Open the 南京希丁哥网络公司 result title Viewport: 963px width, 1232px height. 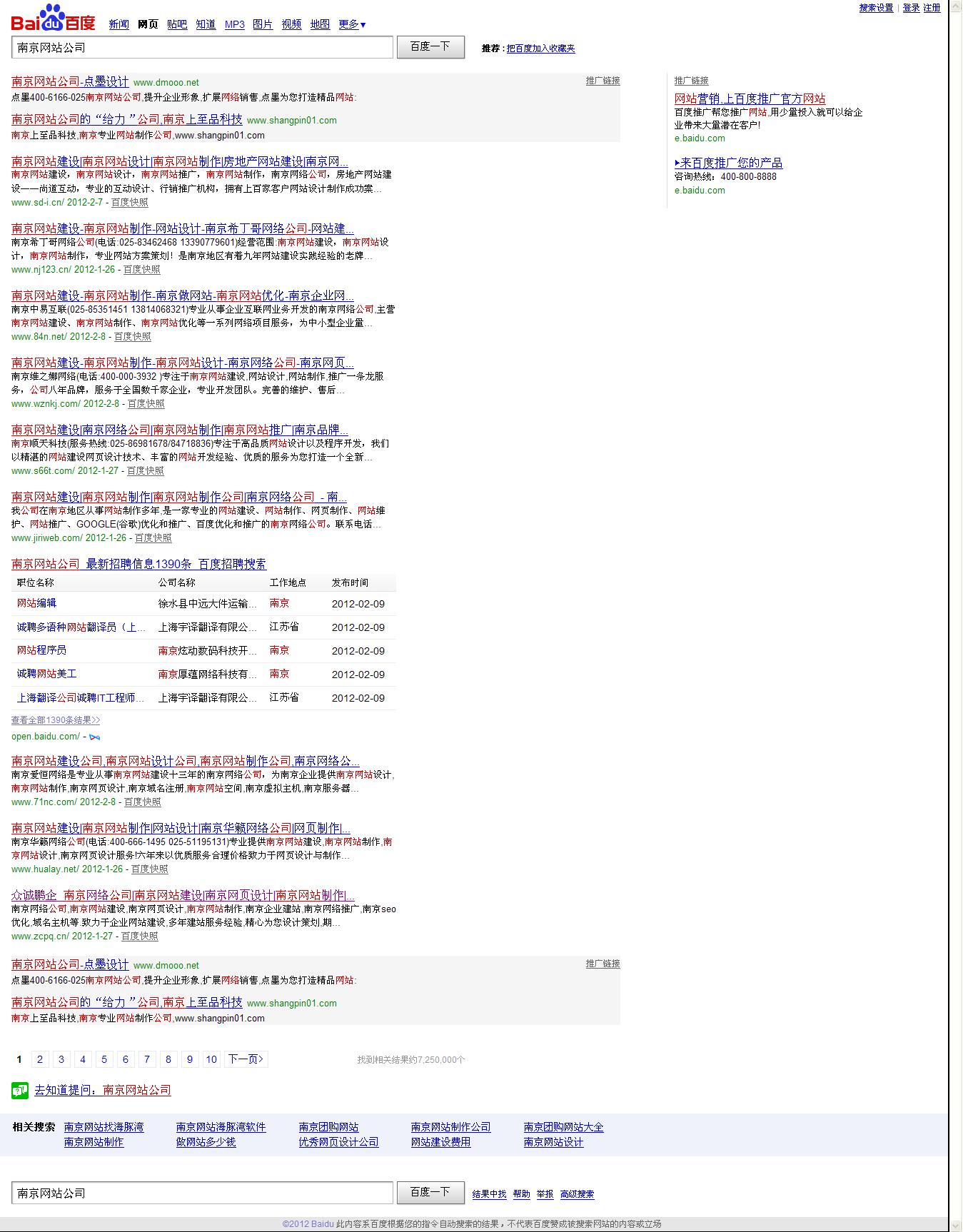[x=183, y=228]
